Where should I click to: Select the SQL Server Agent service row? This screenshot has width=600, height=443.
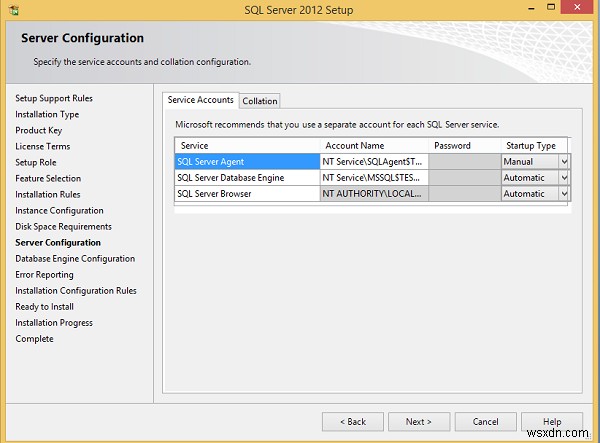tap(247, 162)
